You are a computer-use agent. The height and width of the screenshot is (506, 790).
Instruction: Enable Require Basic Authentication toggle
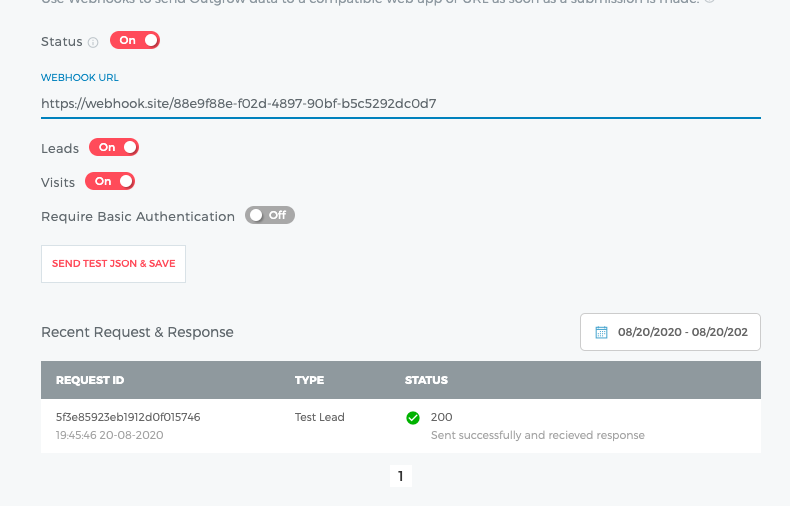point(270,215)
